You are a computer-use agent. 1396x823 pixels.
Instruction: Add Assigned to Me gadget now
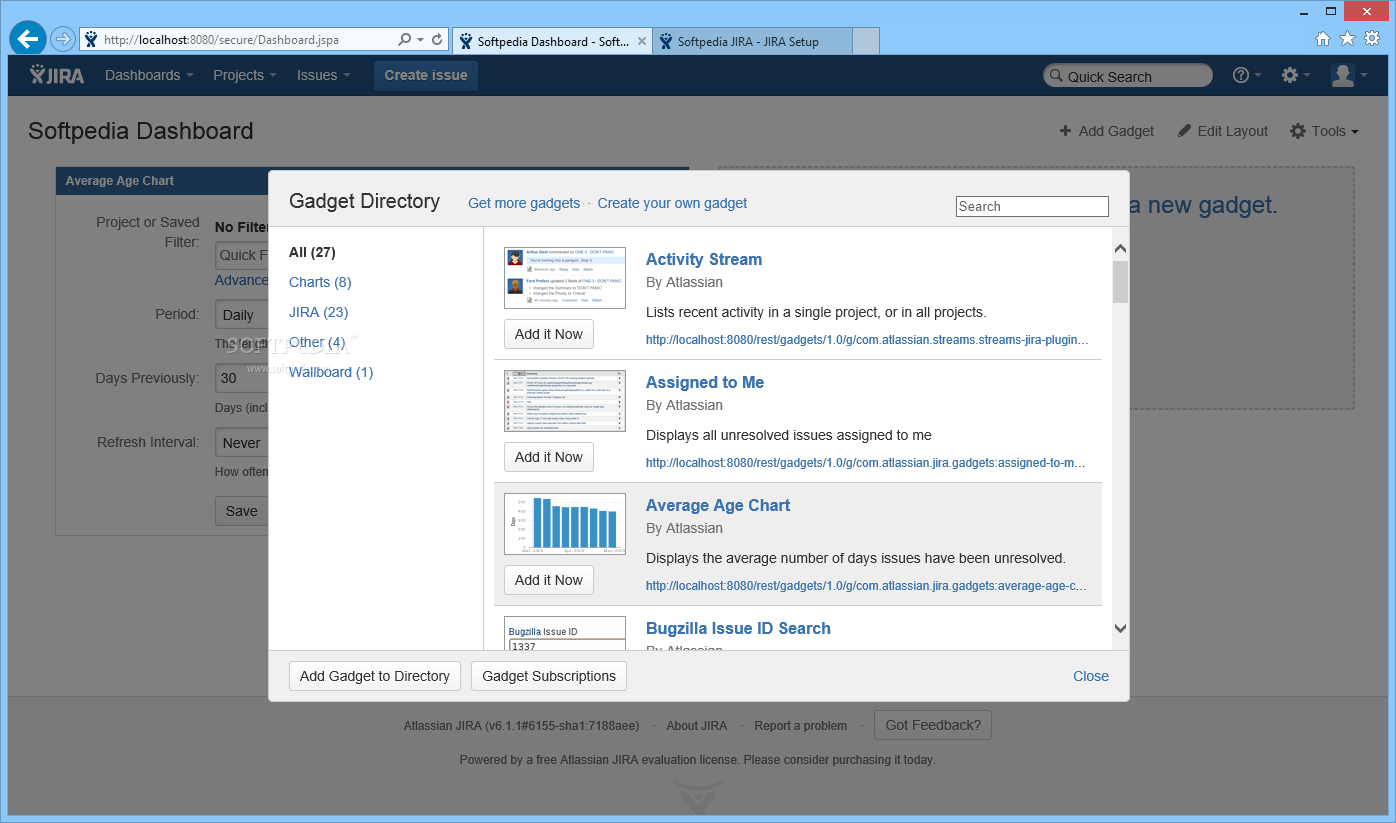(x=548, y=457)
